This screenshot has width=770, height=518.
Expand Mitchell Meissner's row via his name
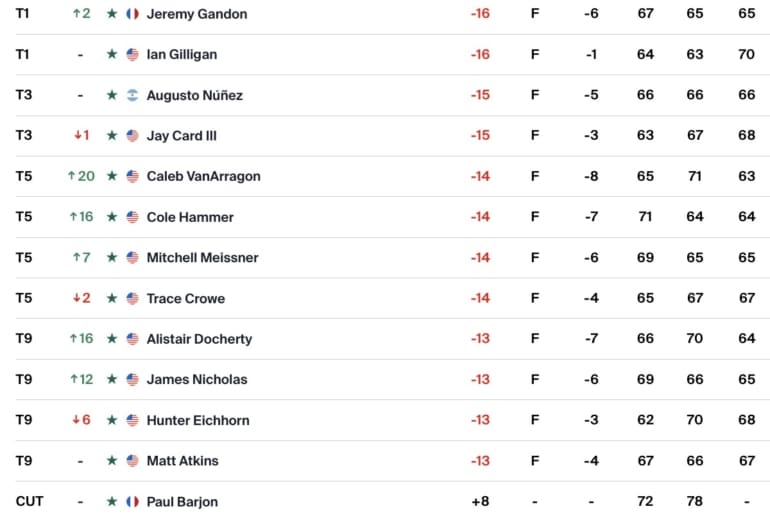coord(202,257)
